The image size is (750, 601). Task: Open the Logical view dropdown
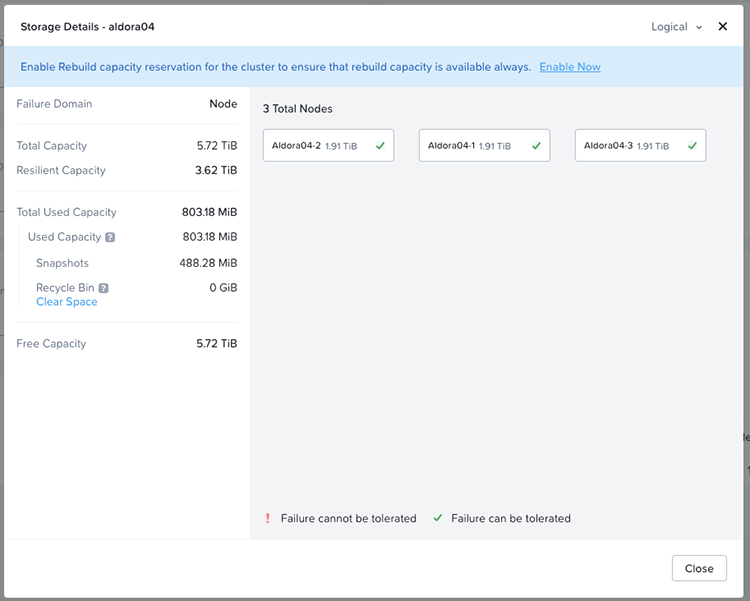click(677, 27)
